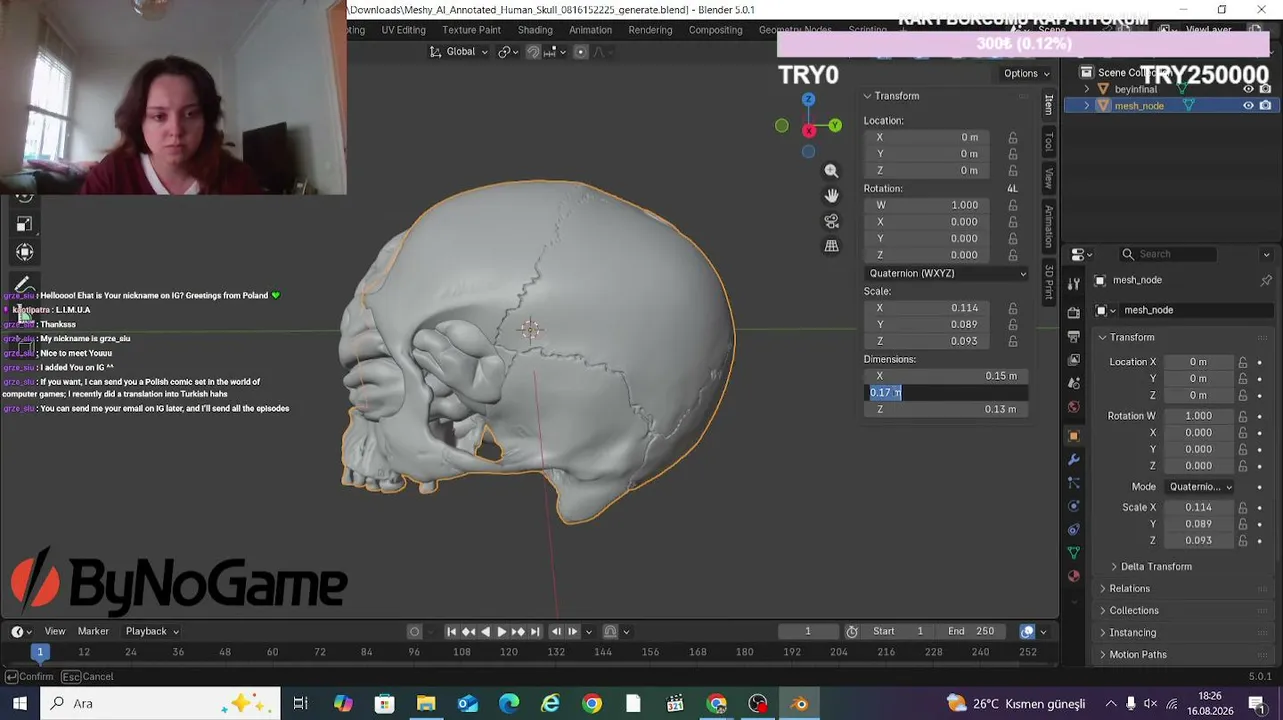Select the Scale tool in left toolbar
Viewport: 1283px width, 720px height.
click(25, 224)
